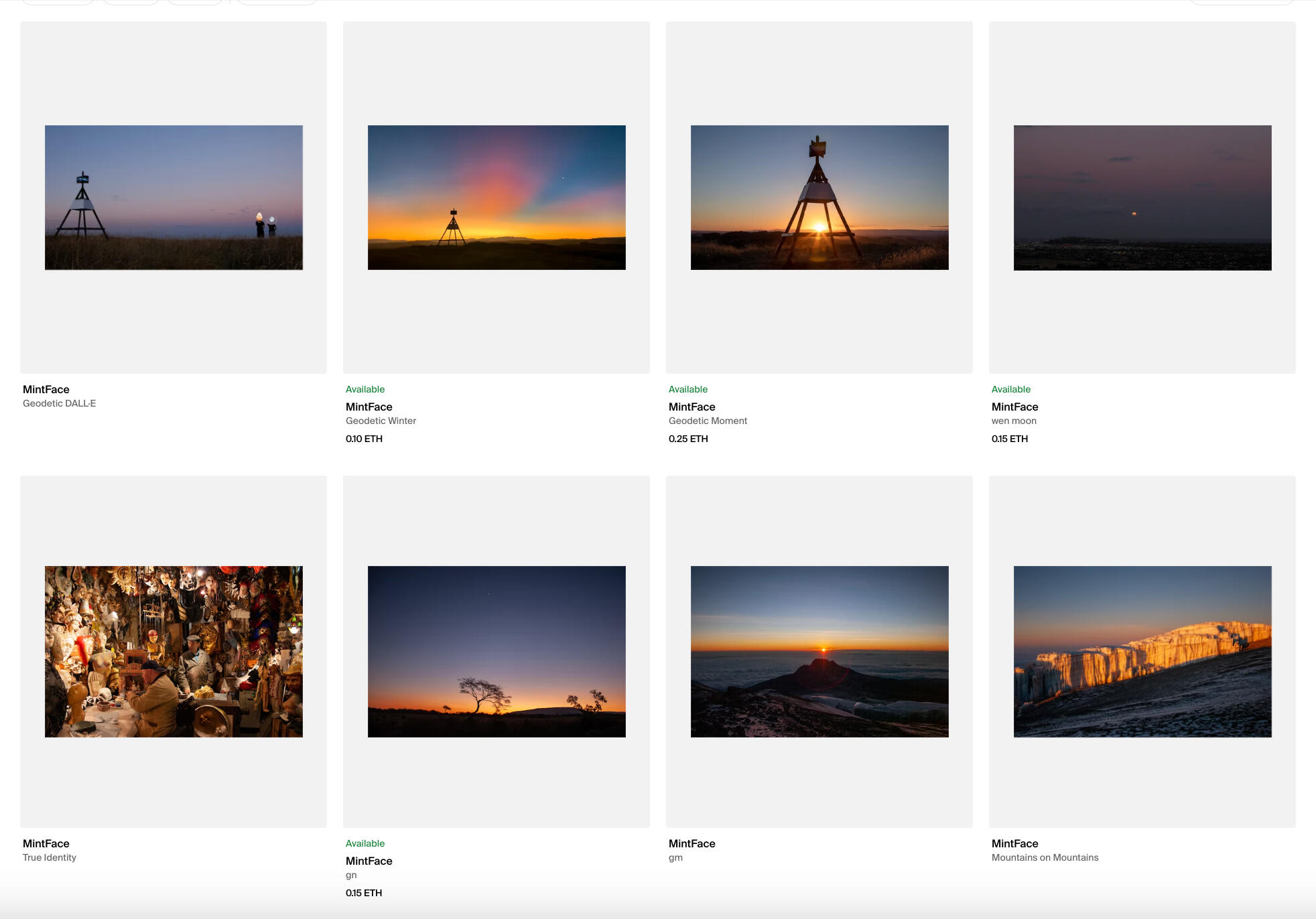Open the gn tree silhouette artwork
The height and width of the screenshot is (919, 1316).
tap(497, 651)
